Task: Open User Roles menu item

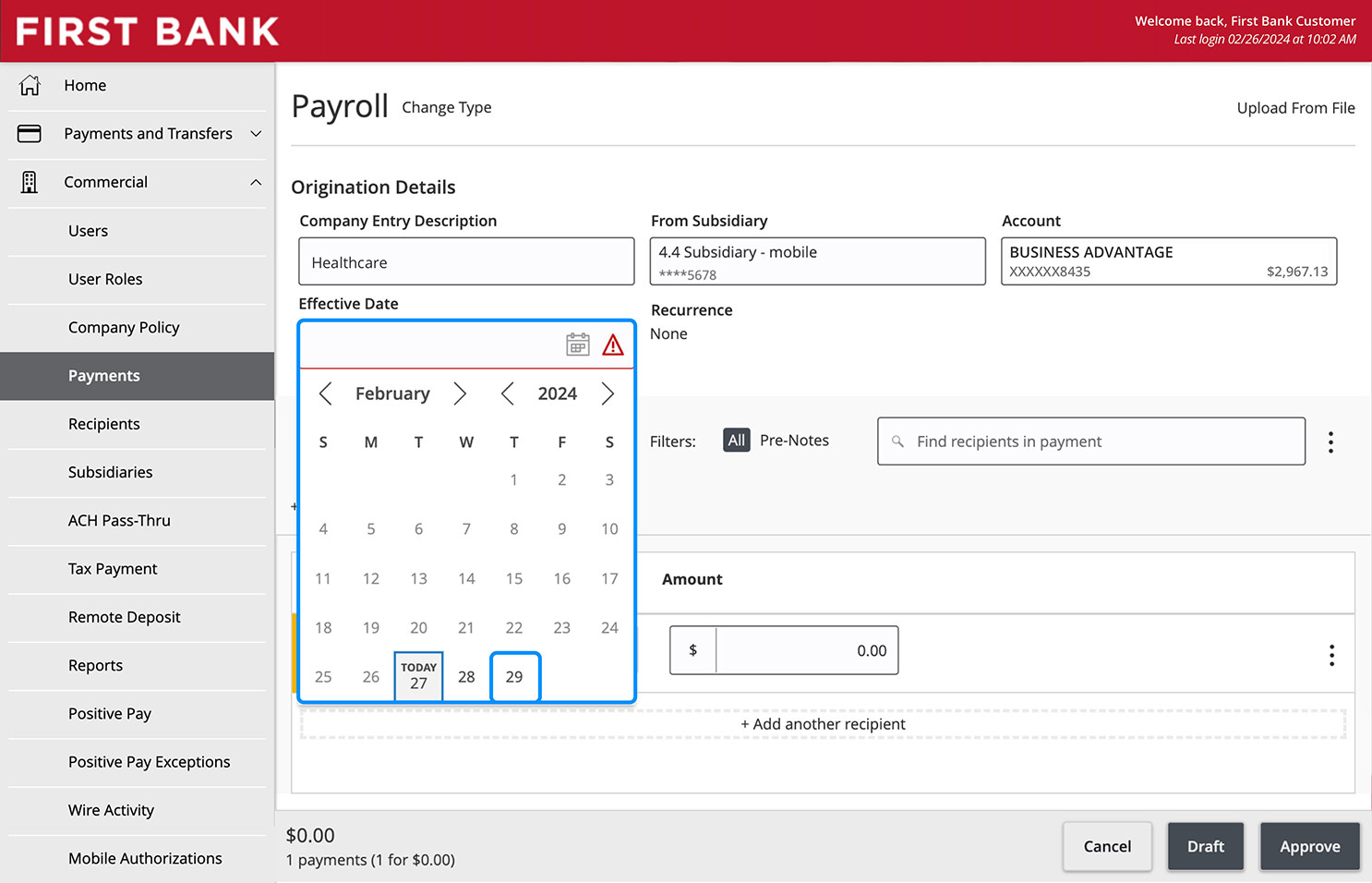Action: [138, 279]
